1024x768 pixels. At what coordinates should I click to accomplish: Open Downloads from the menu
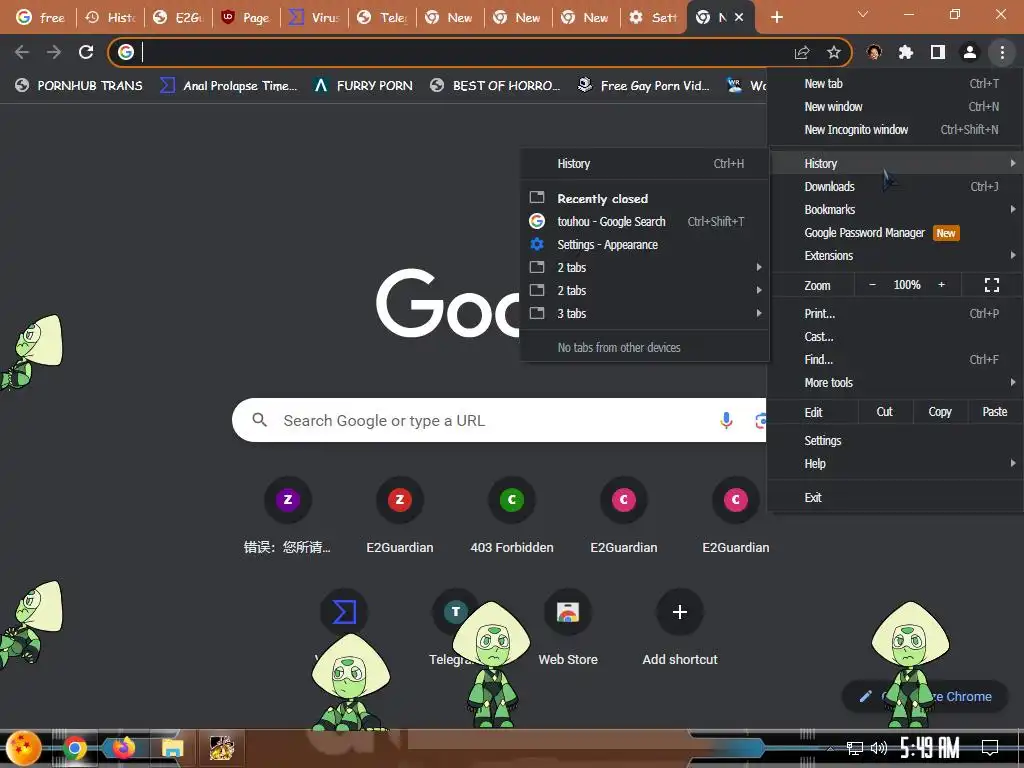[x=895, y=187]
